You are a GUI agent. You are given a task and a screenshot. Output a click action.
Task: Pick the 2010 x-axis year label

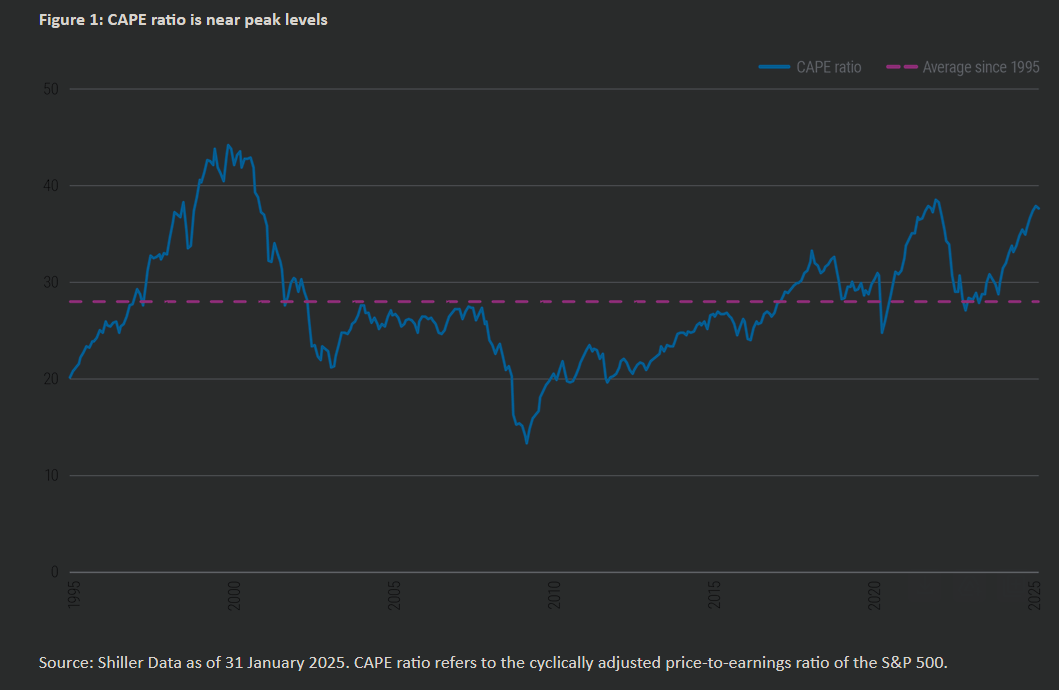click(555, 593)
